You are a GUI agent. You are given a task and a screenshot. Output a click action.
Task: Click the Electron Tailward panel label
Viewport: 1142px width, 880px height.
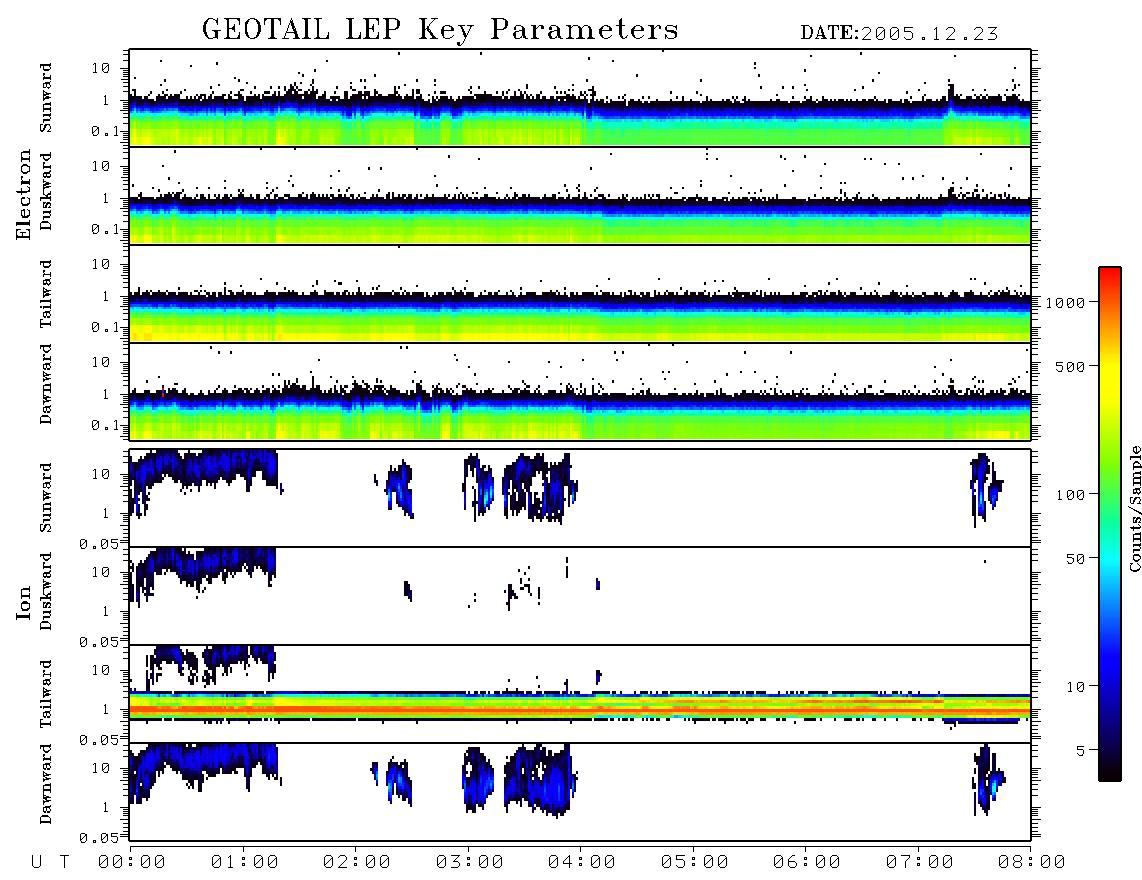coord(46,294)
